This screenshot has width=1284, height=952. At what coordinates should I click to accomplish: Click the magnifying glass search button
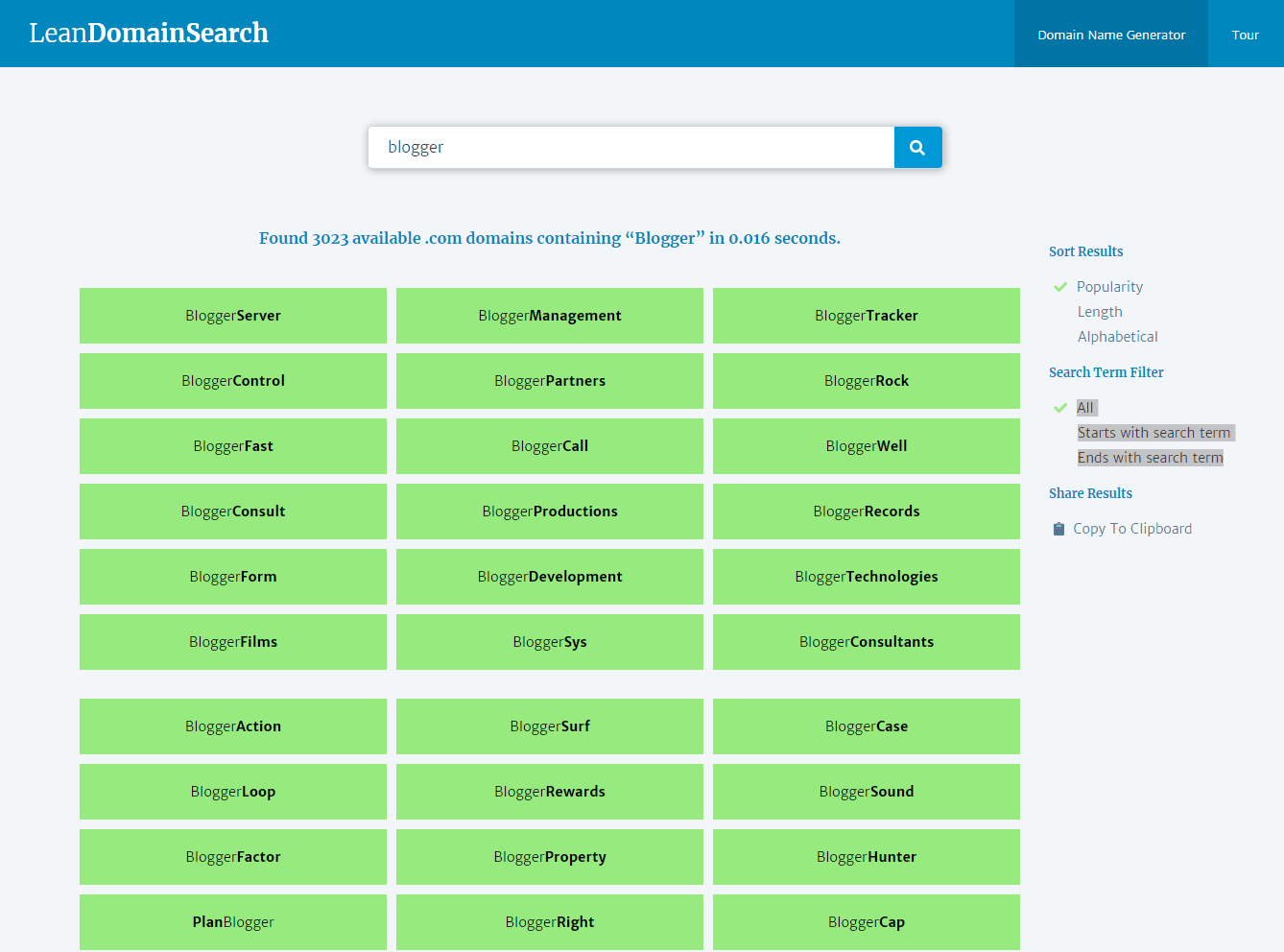pos(917,148)
